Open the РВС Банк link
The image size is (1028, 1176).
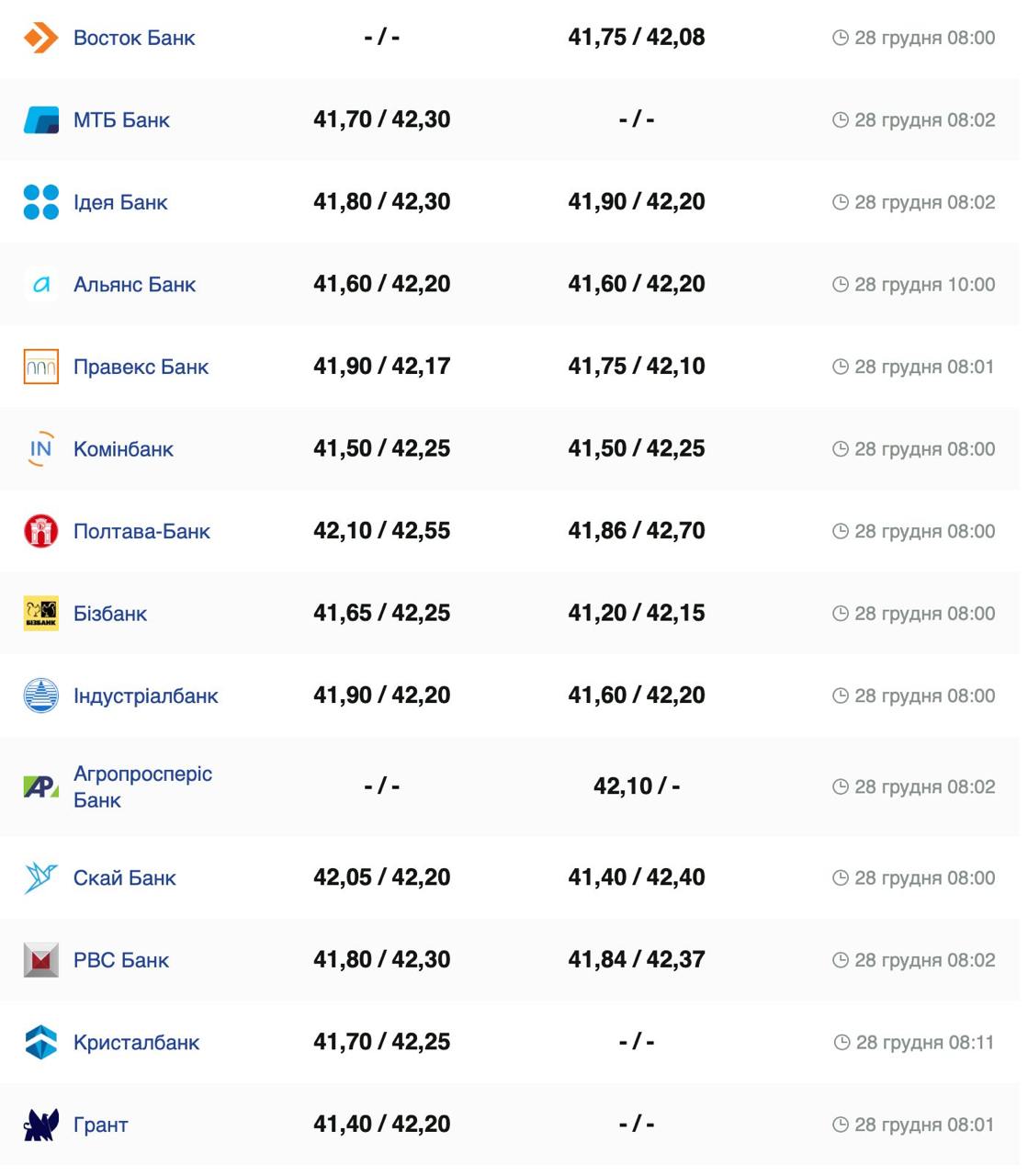(x=121, y=960)
